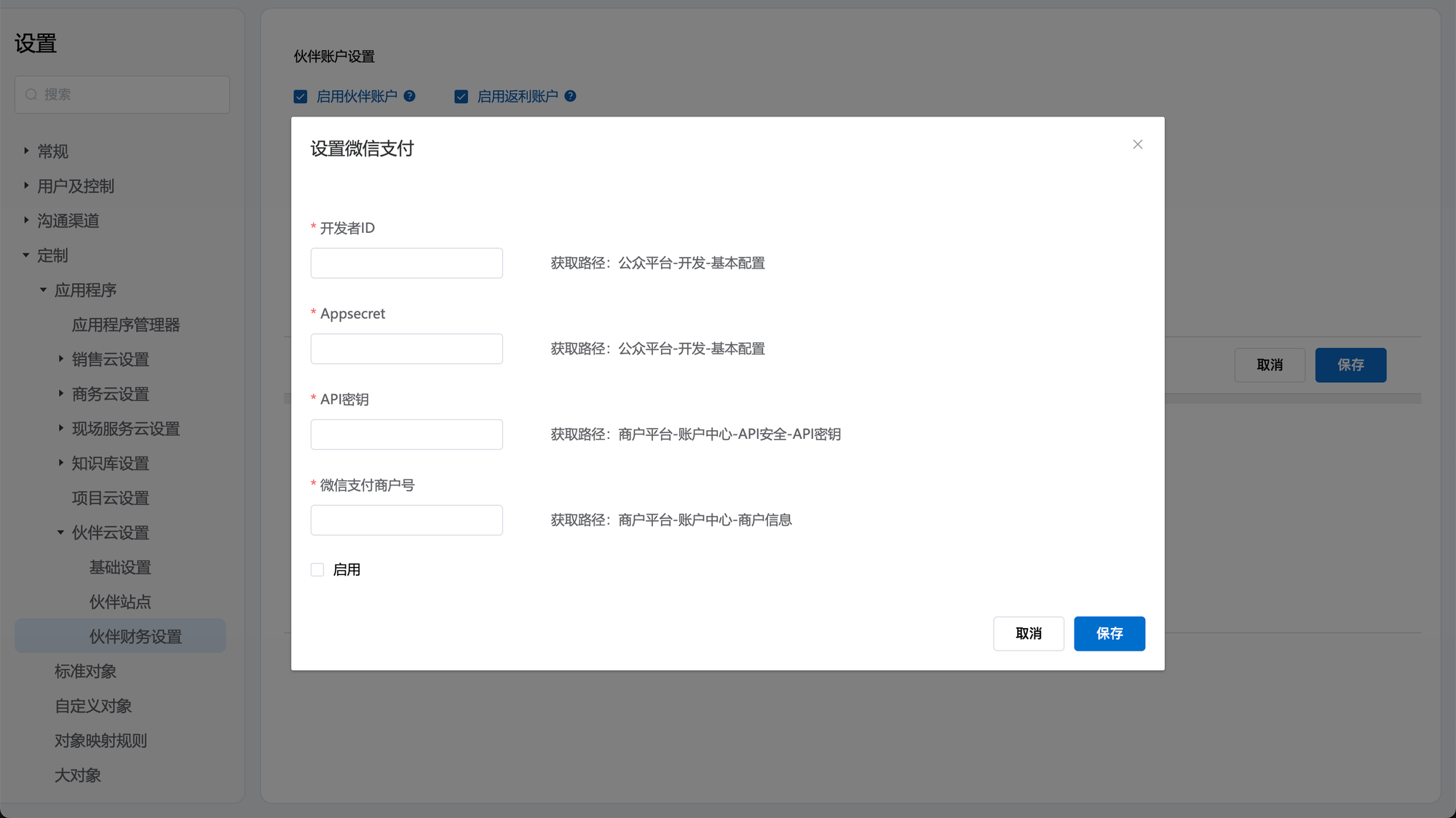Click 取消 button in the dialog
1456x818 pixels.
coord(1028,633)
